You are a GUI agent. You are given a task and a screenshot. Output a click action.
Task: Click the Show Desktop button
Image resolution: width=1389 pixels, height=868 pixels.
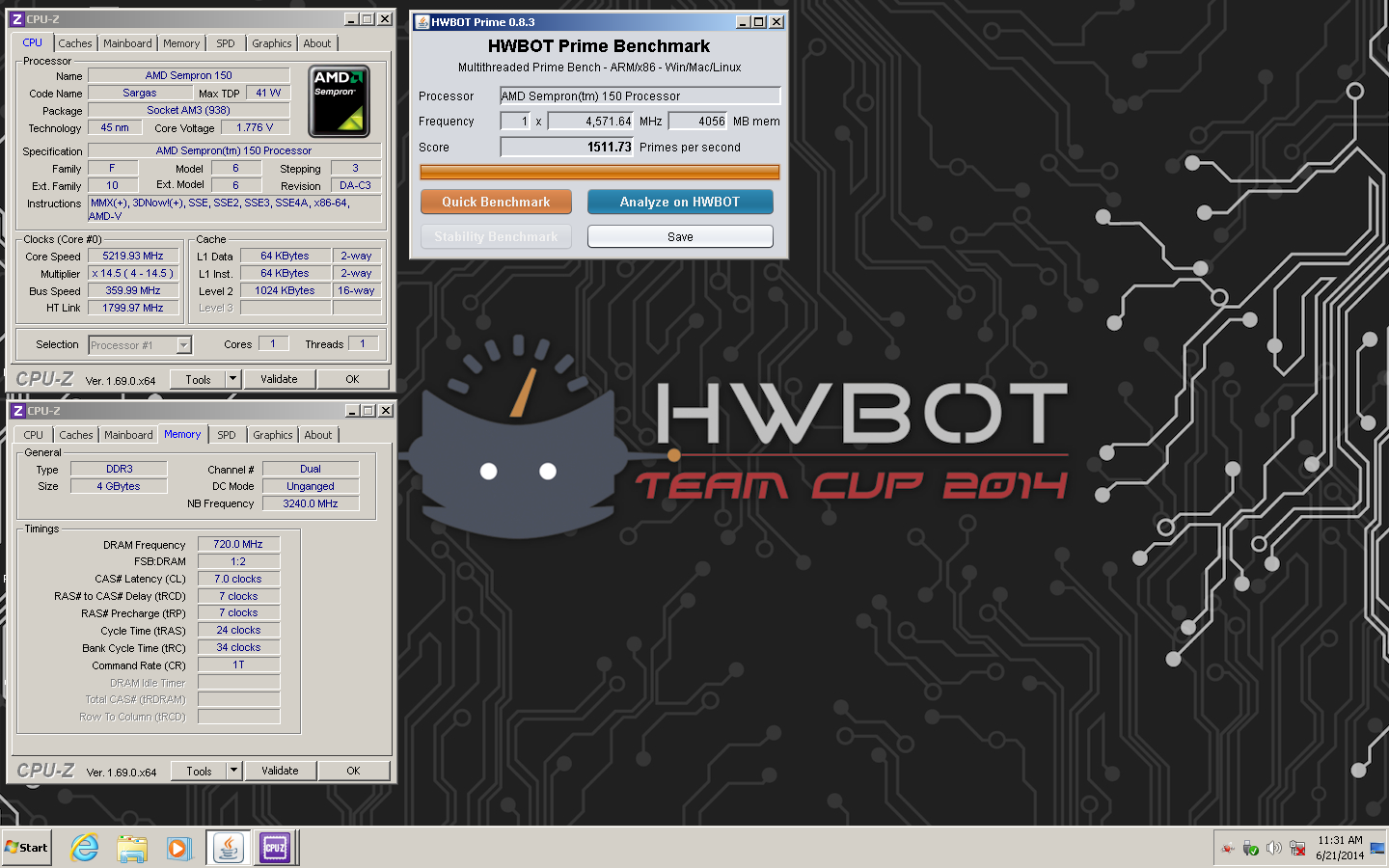click(x=1377, y=848)
